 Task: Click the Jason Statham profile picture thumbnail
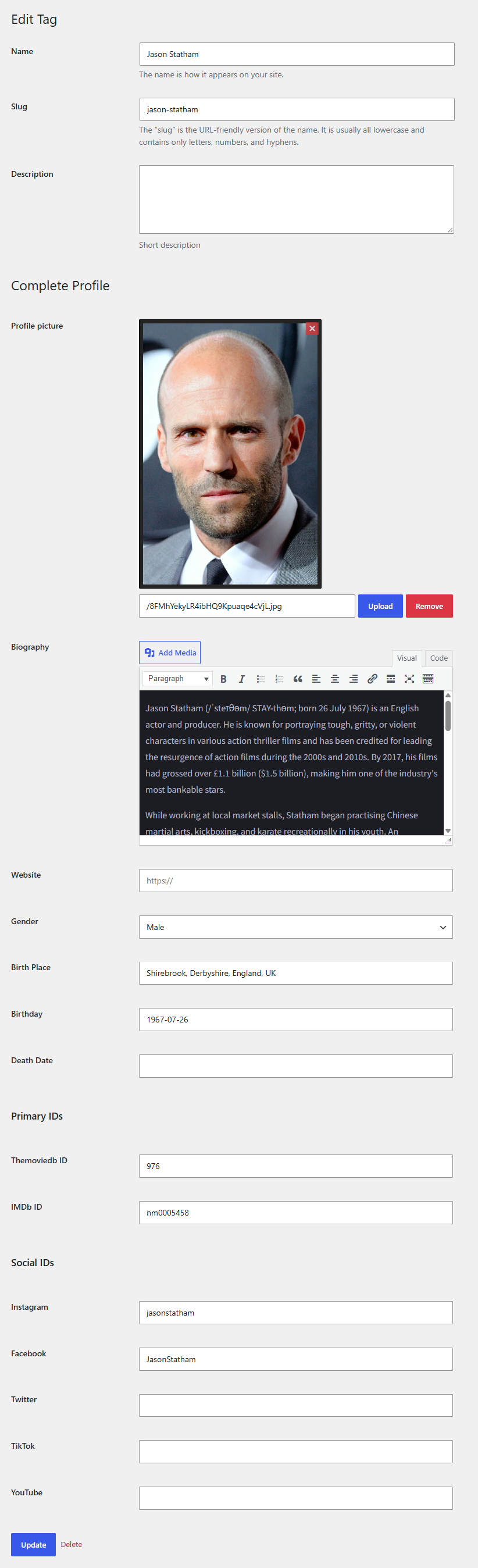tap(230, 454)
